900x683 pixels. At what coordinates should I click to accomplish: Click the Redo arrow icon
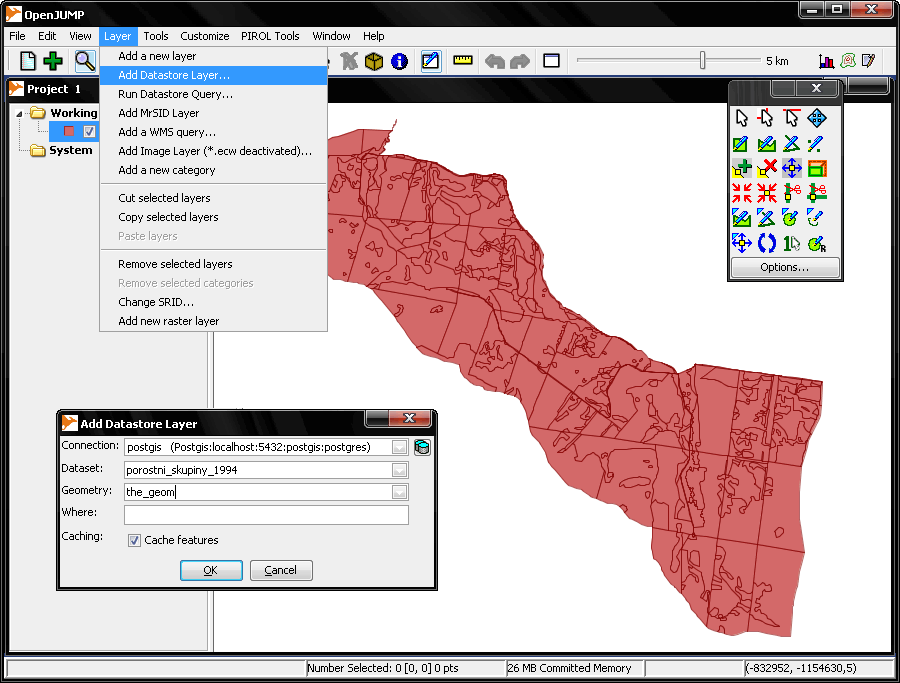[x=520, y=61]
